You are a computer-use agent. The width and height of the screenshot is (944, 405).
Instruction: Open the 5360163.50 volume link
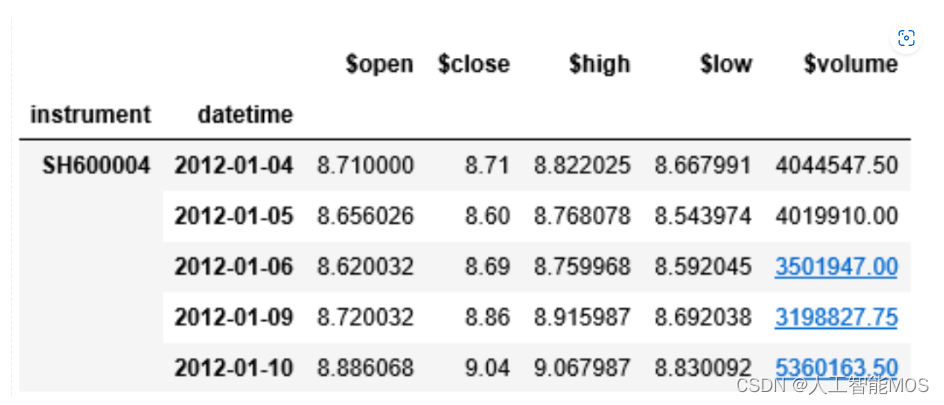837,367
